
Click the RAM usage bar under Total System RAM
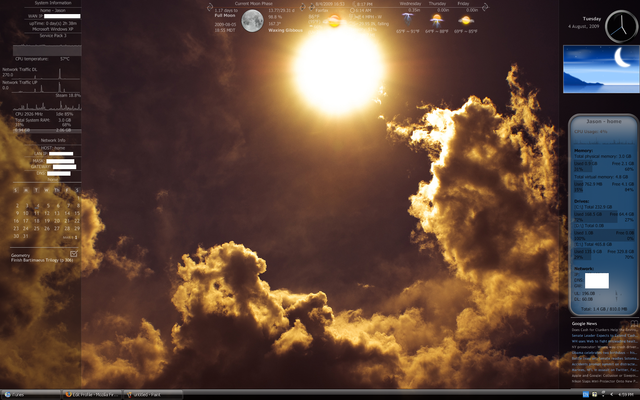[47, 131]
